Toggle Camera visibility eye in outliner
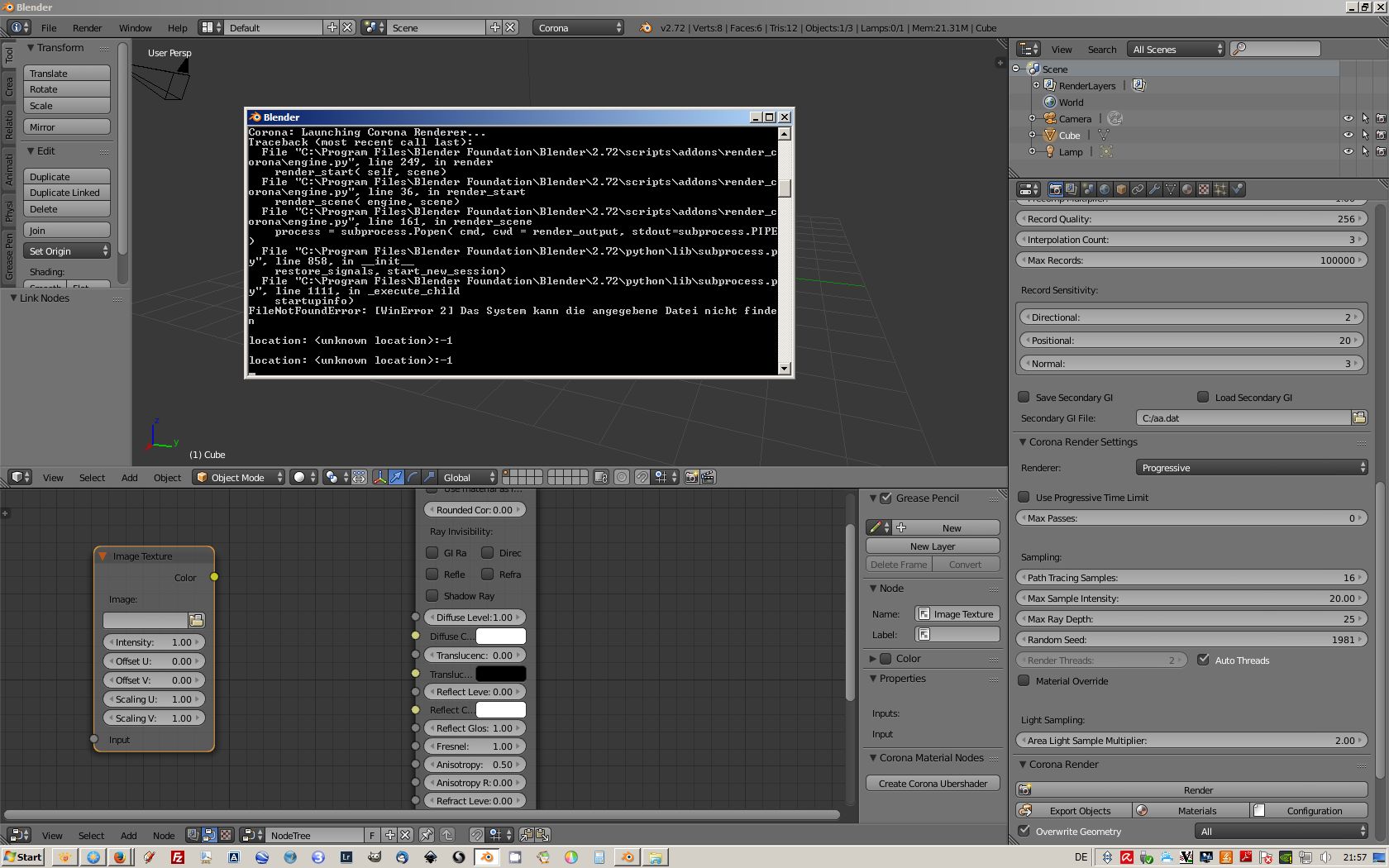1389x868 pixels. 1348,119
